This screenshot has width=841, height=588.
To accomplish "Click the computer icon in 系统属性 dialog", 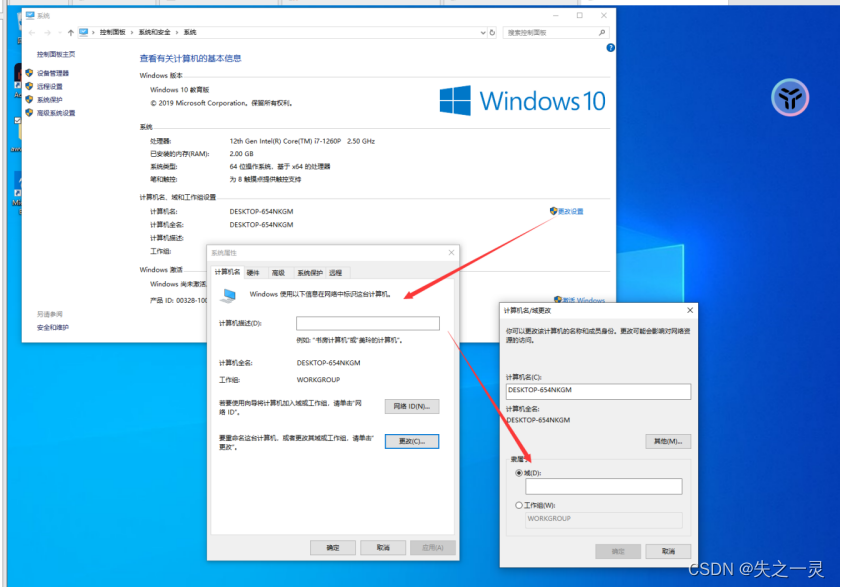I will pos(229,295).
